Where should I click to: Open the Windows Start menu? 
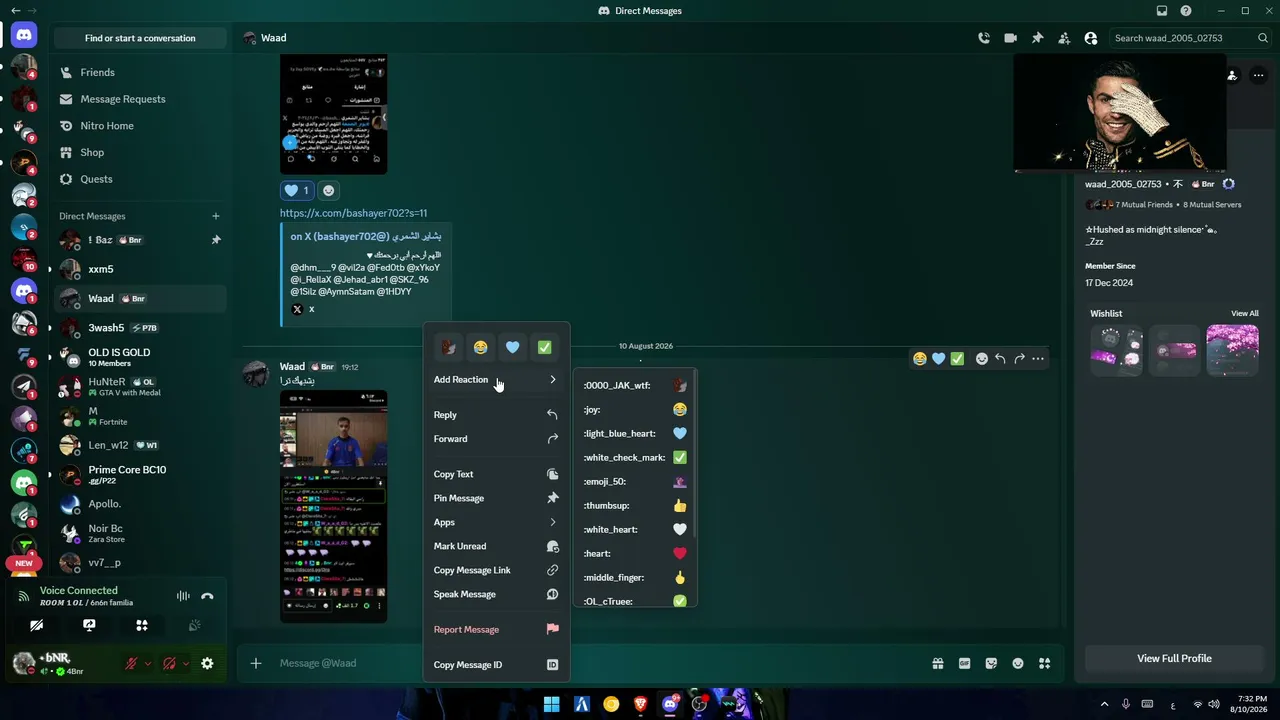pyautogui.click(x=552, y=704)
